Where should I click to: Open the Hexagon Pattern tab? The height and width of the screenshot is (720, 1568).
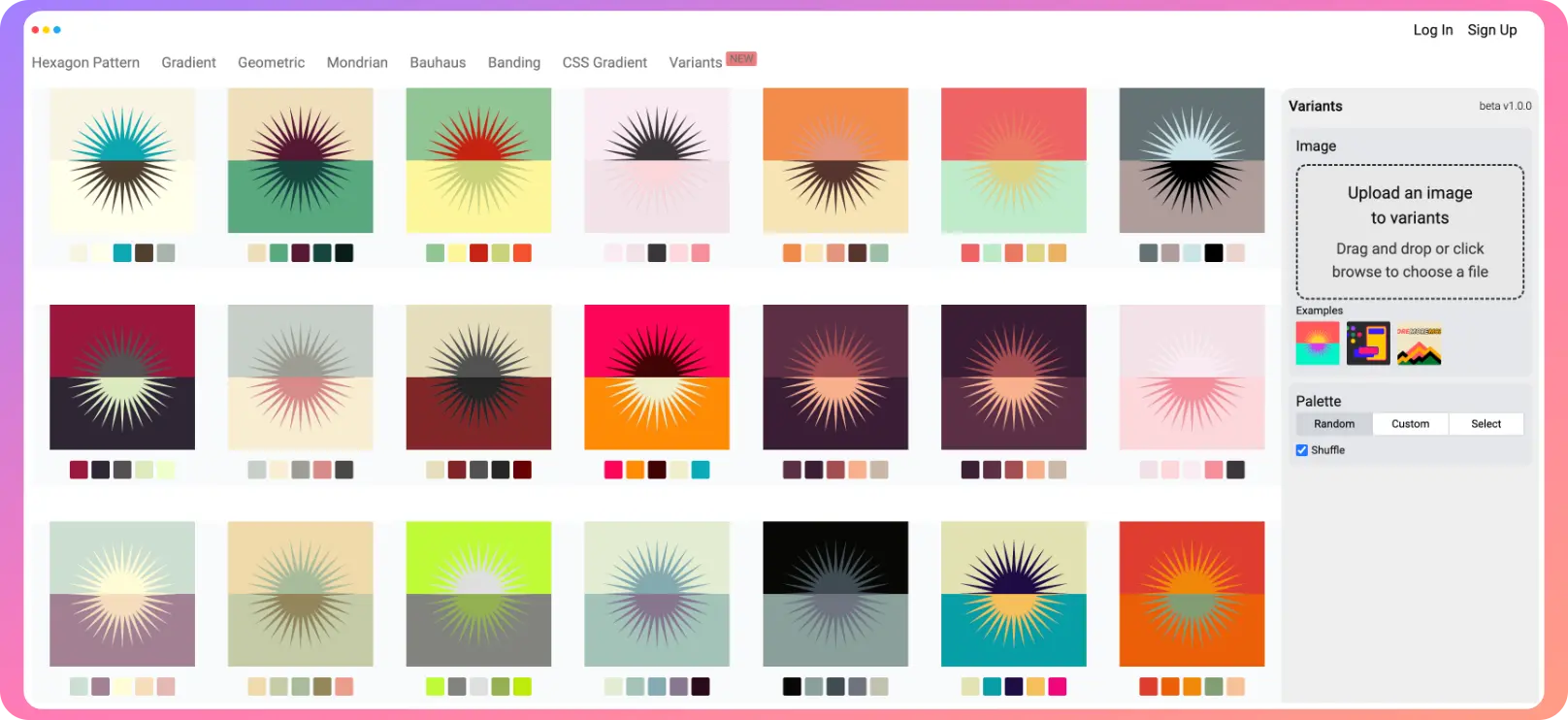(x=85, y=62)
